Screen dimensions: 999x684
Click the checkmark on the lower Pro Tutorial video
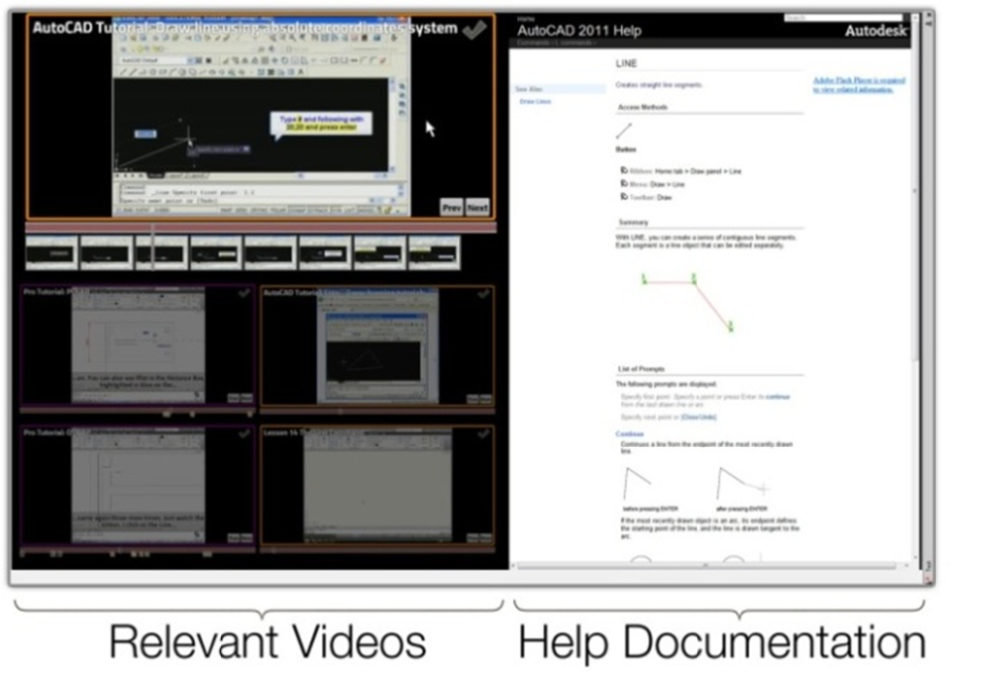(244, 434)
